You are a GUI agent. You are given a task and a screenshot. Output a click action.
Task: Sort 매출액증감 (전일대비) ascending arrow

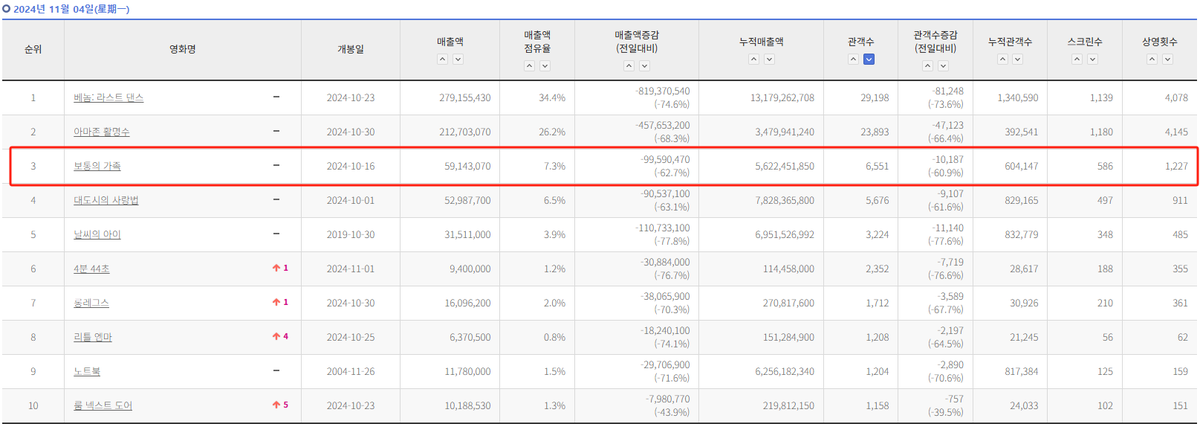click(629, 66)
